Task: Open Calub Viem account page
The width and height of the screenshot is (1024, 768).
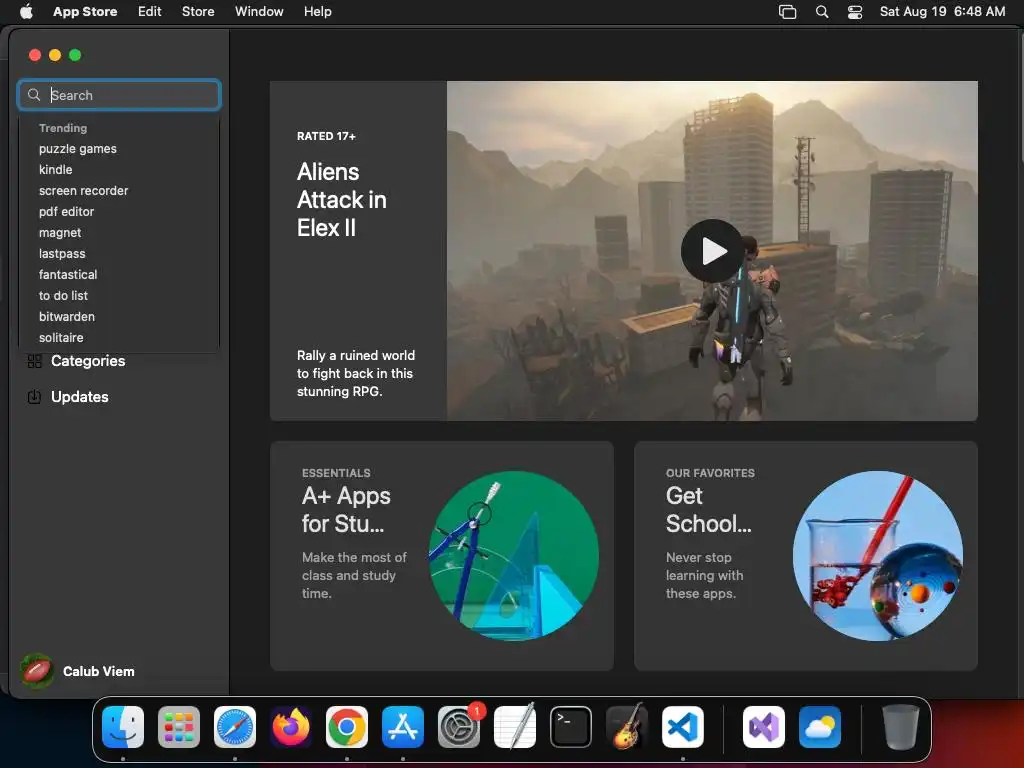Action: [x=78, y=671]
